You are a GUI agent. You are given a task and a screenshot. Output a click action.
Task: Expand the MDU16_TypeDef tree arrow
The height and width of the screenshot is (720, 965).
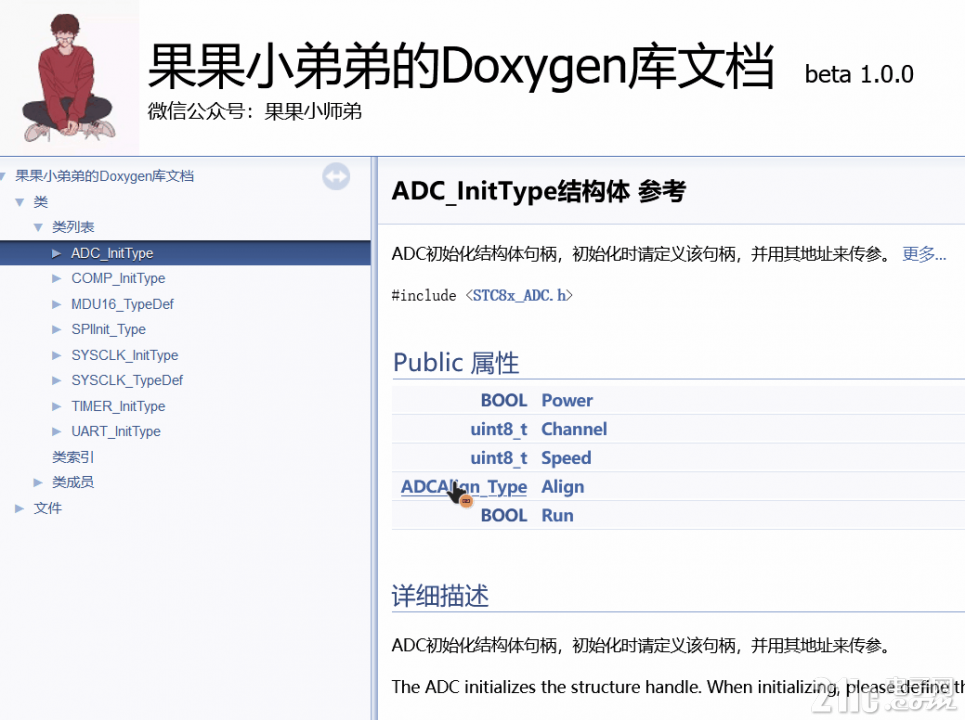coord(57,304)
